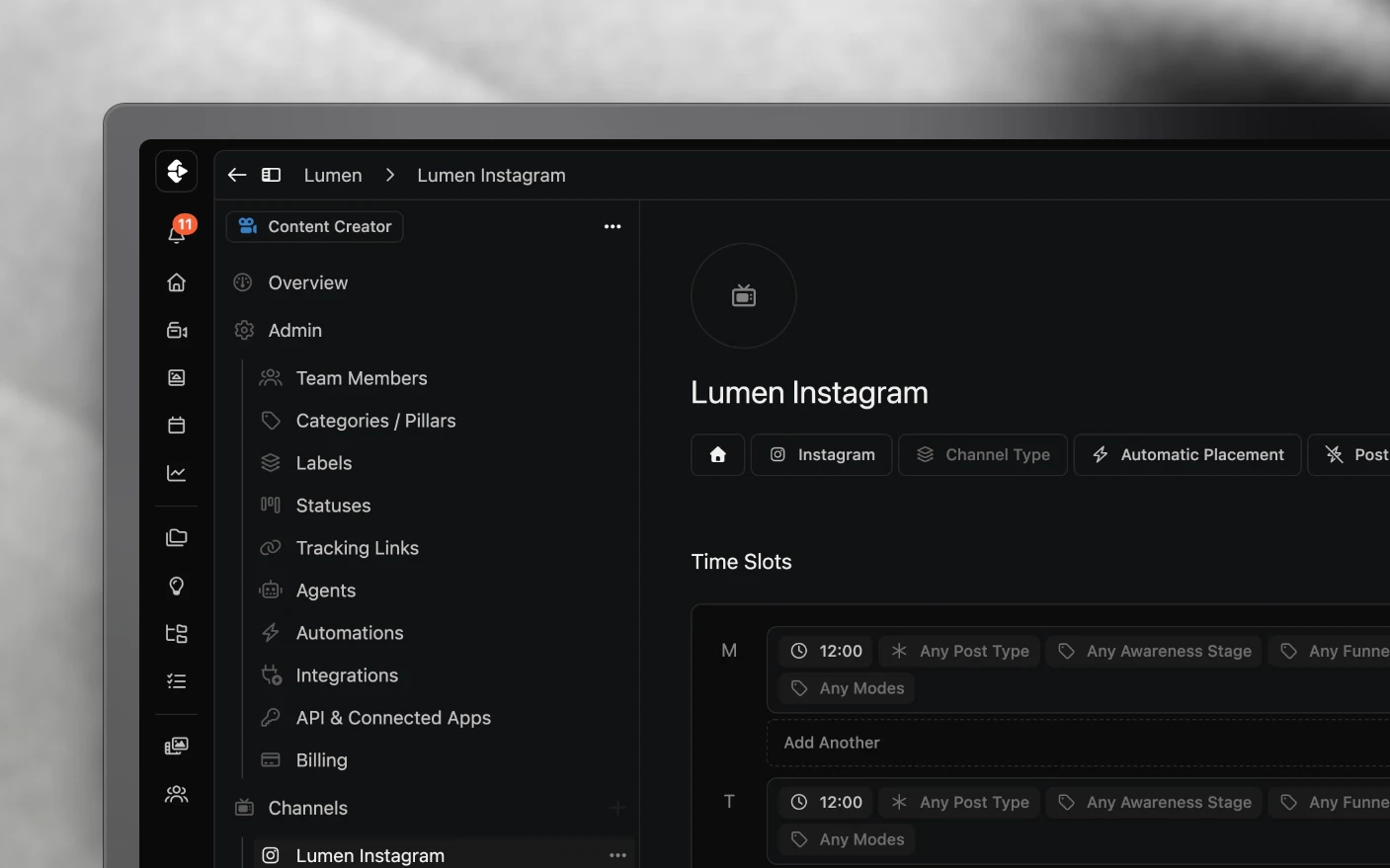Open the calendar icon in left rail

[177, 426]
